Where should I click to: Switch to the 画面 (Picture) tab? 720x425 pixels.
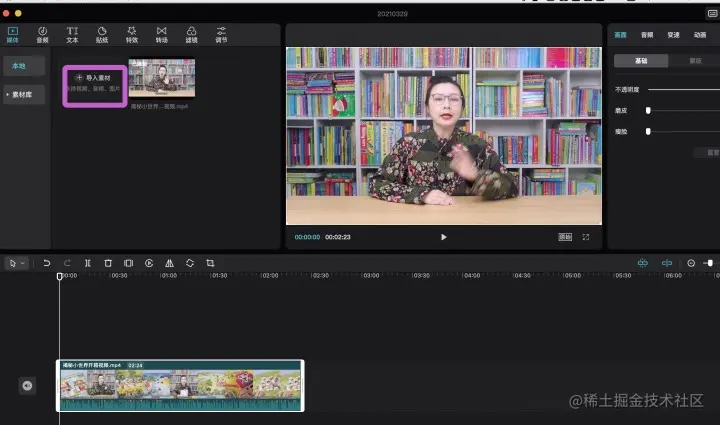(620, 35)
